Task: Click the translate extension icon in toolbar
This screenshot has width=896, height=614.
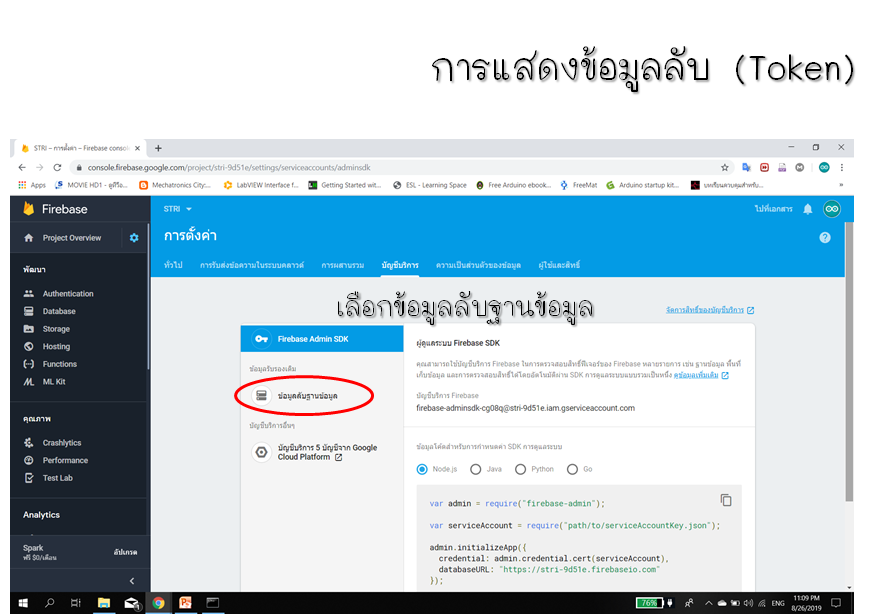Action: tap(746, 168)
